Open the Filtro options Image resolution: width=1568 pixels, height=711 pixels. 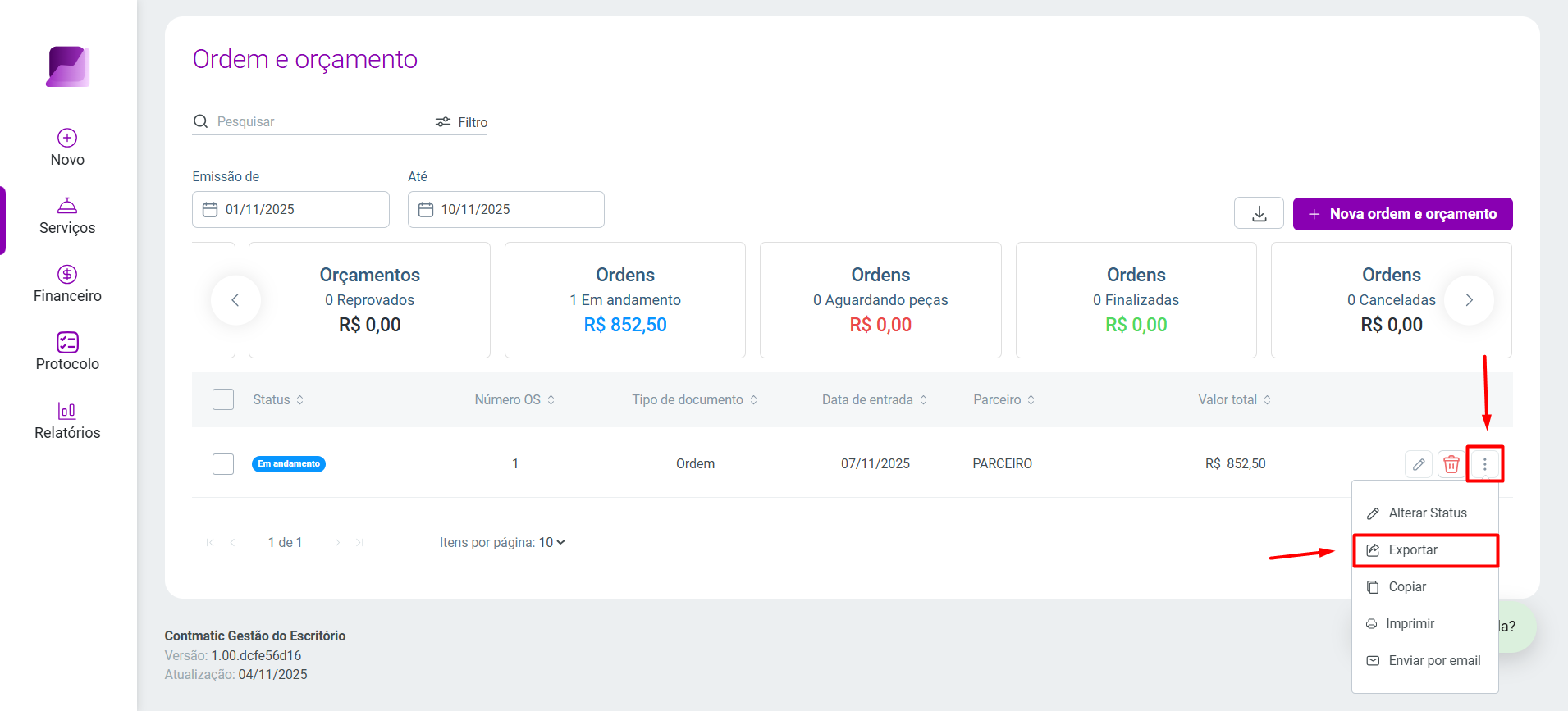461,122
